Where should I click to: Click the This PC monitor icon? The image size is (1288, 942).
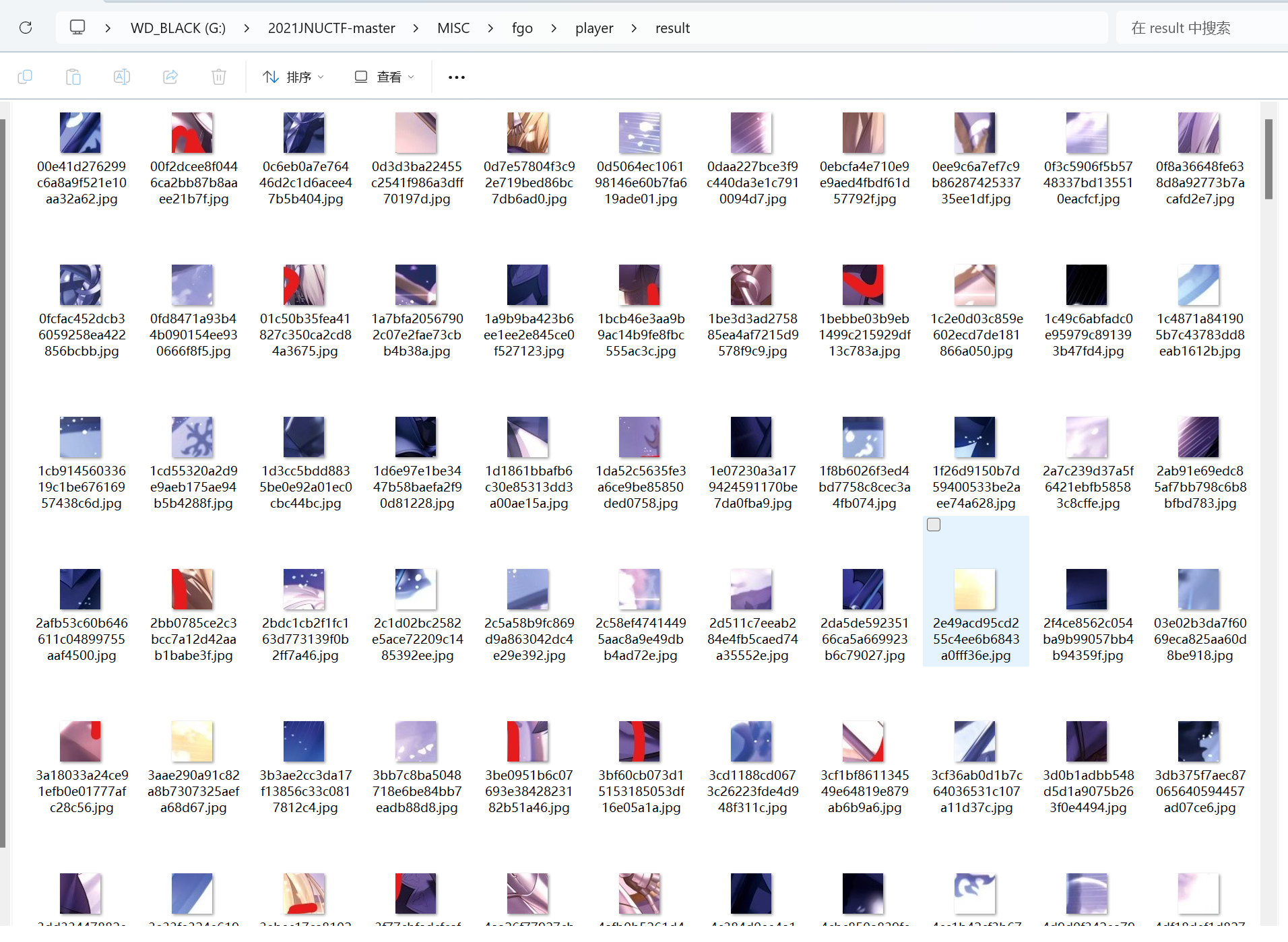point(77,28)
